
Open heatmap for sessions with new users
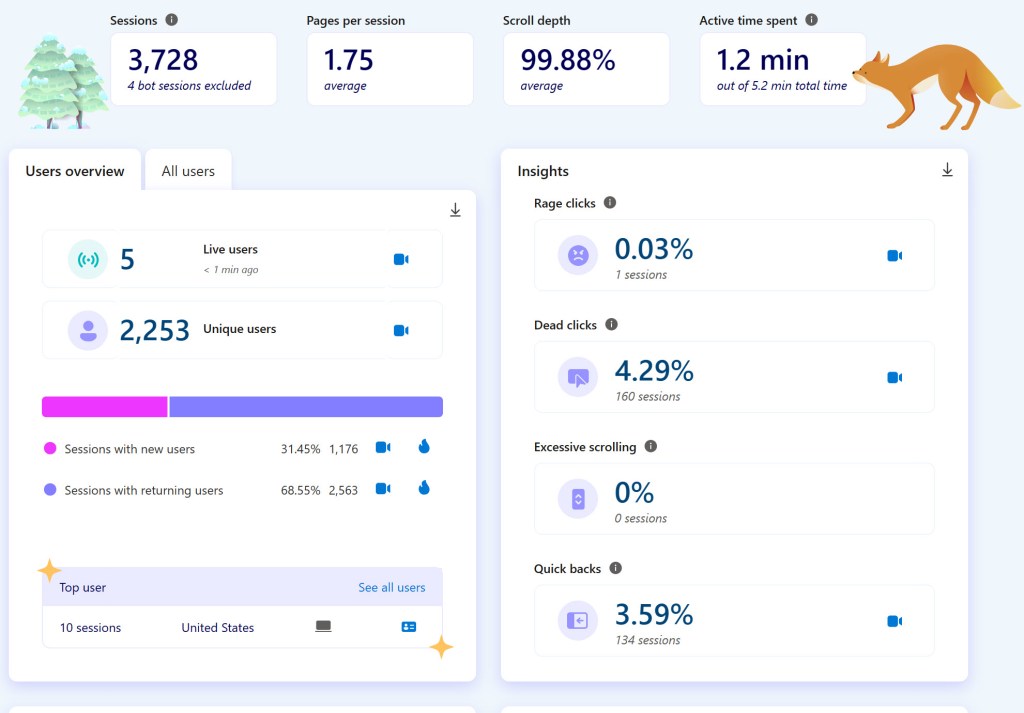pos(424,447)
